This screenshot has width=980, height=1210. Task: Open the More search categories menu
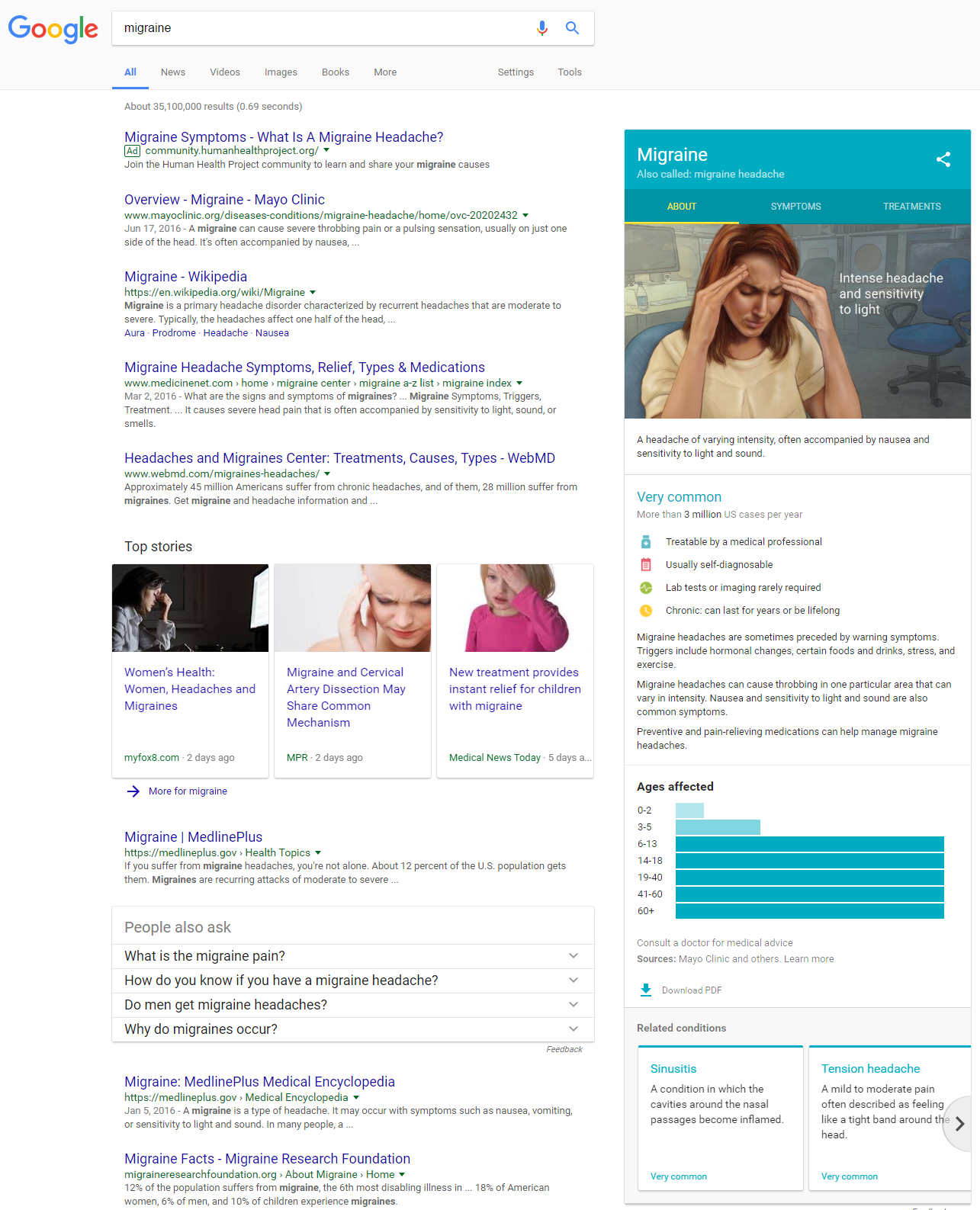pyautogui.click(x=385, y=72)
